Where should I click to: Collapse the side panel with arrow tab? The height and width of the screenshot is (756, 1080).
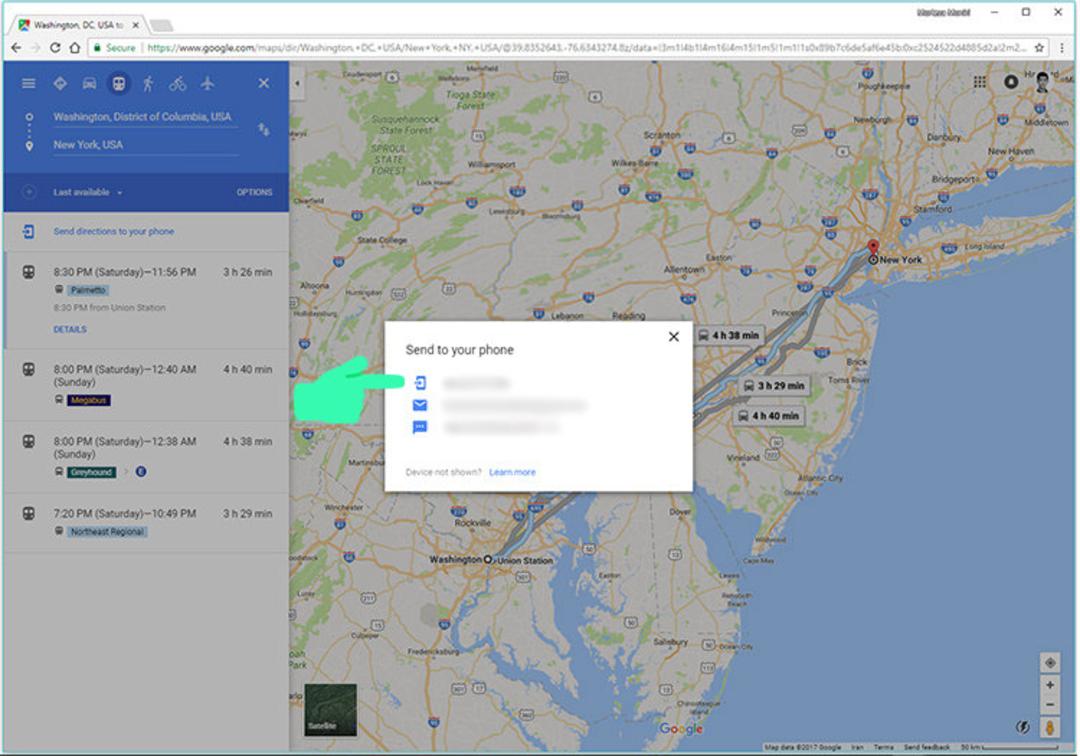click(297, 83)
